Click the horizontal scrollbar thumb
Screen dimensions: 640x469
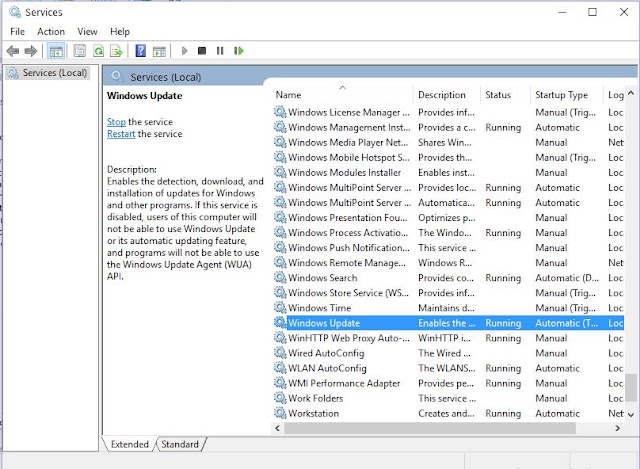coord(430,428)
